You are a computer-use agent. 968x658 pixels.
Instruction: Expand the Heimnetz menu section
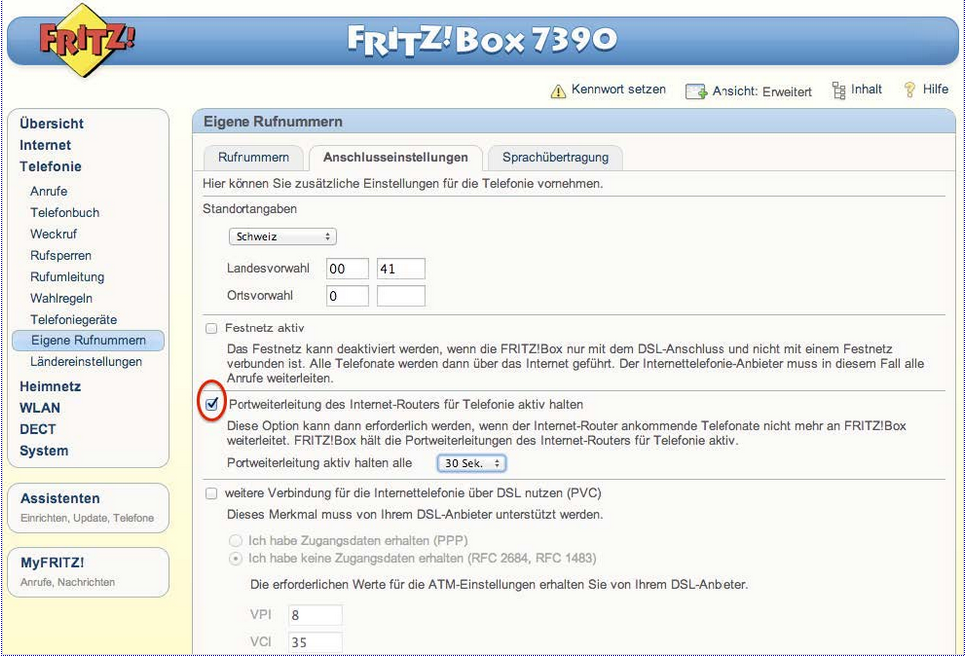pos(50,386)
